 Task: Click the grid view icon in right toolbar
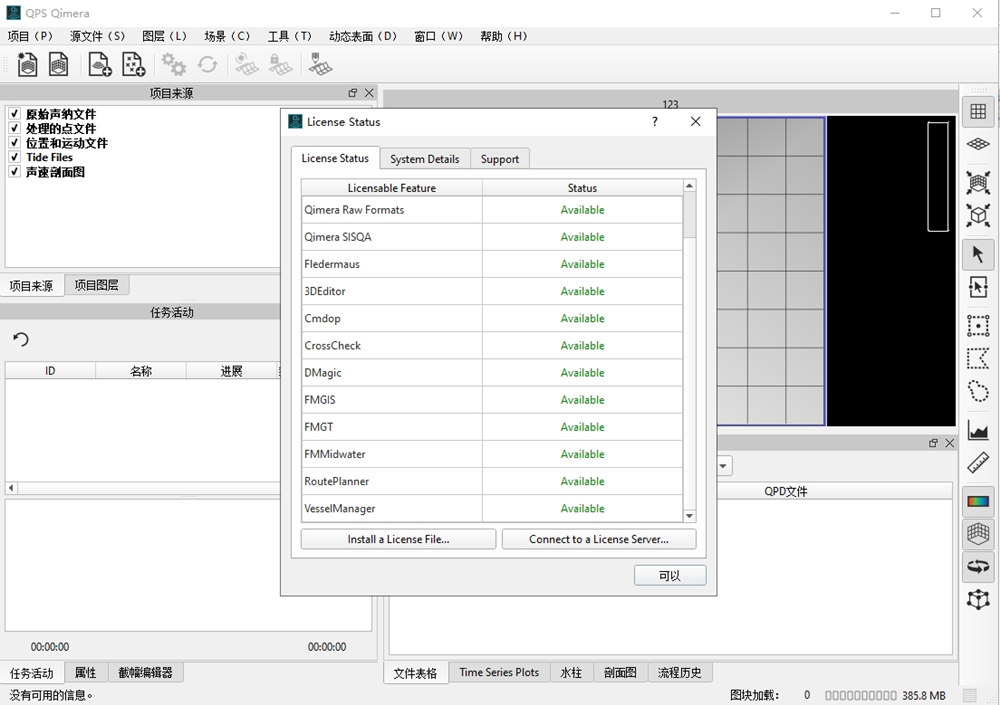[978, 111]
